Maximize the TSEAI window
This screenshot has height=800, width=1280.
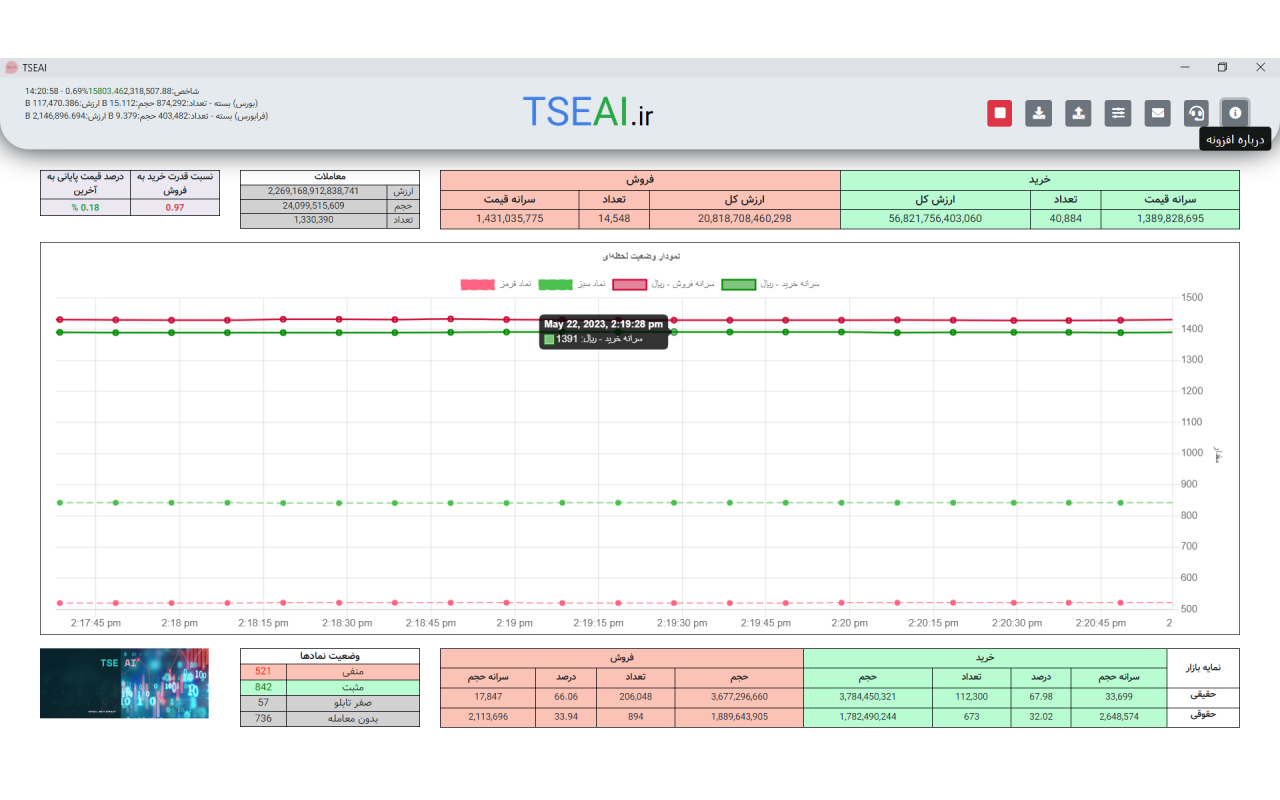point(1222,67)
